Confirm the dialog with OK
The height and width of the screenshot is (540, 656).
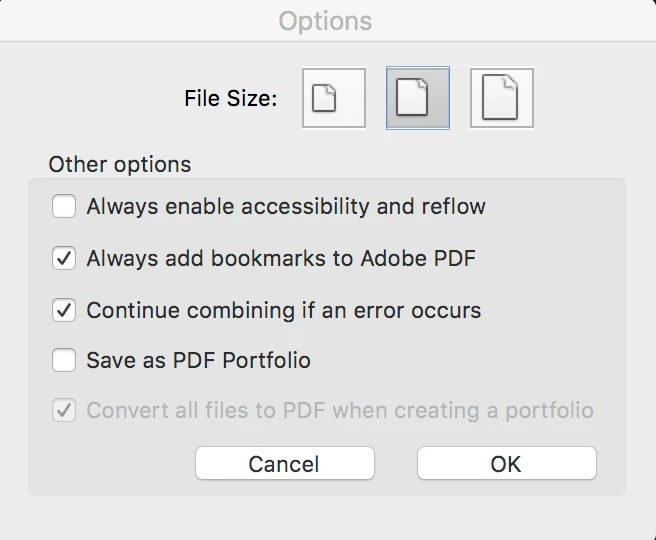coord(506,464)
